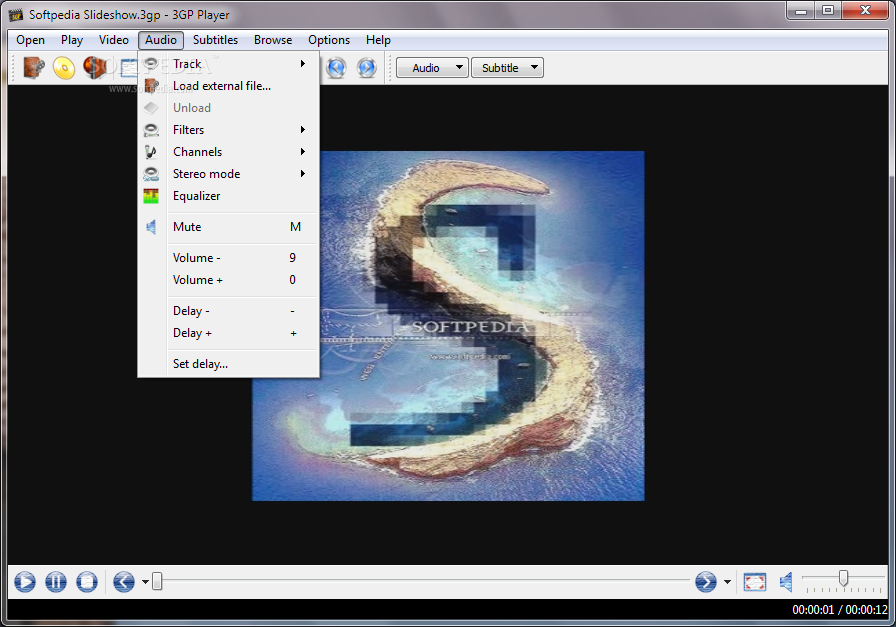The image size is (896, 627).
Task: Click the bottom forward arrow button
Action: (x=706, y=582)
